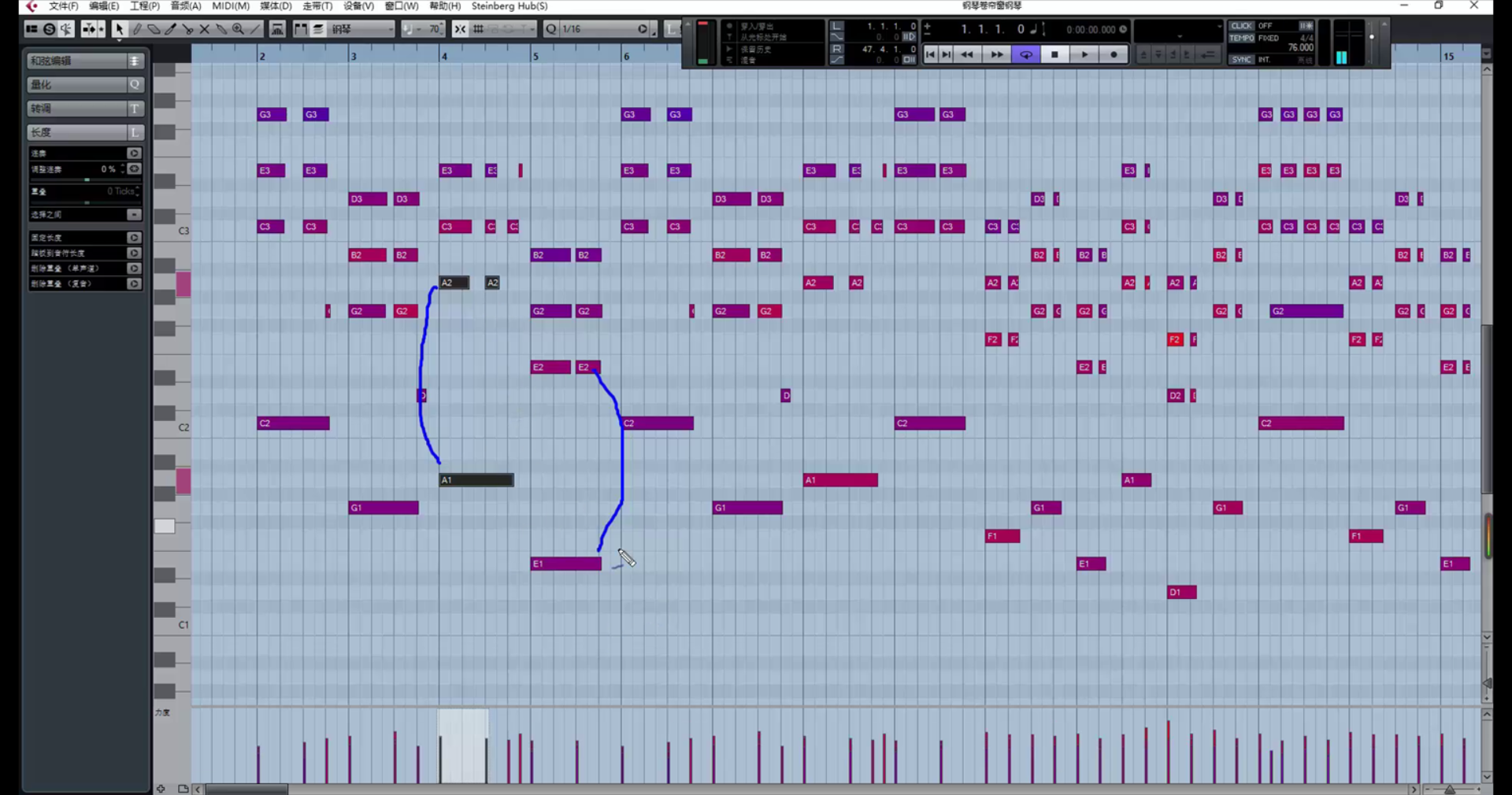Toggle Snap on/off button

coord(460,29)
